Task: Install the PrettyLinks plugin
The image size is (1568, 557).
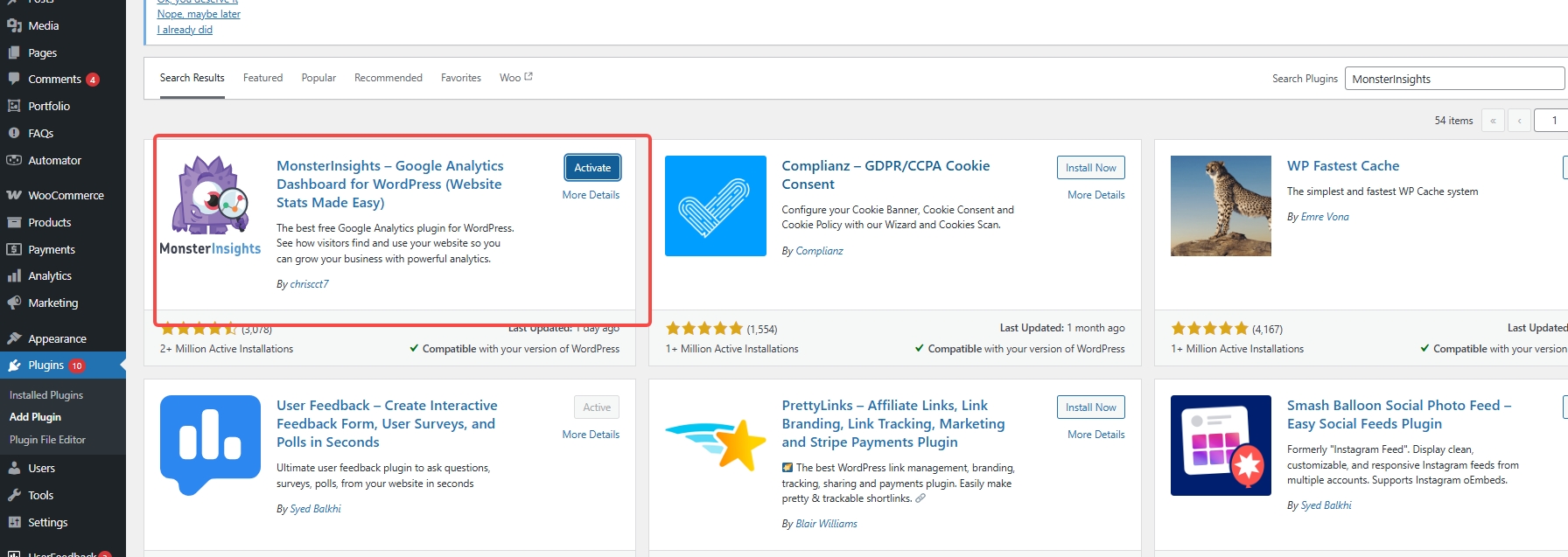Action: point(1090,407)
